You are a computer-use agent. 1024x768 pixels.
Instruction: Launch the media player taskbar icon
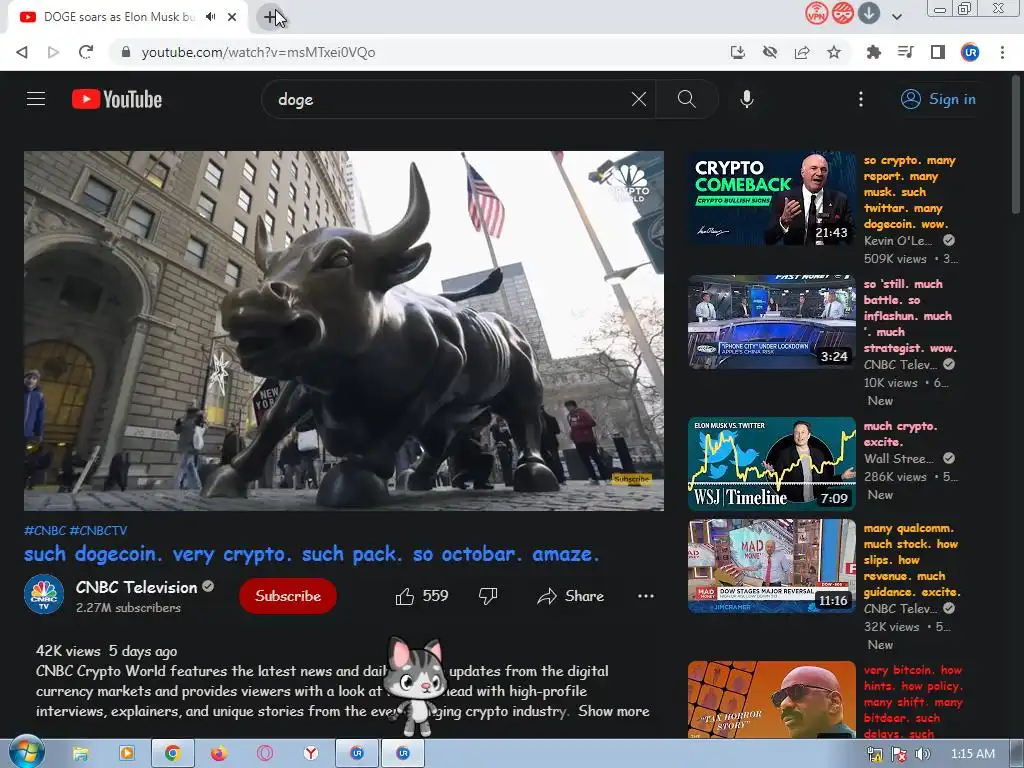(126, 754)
